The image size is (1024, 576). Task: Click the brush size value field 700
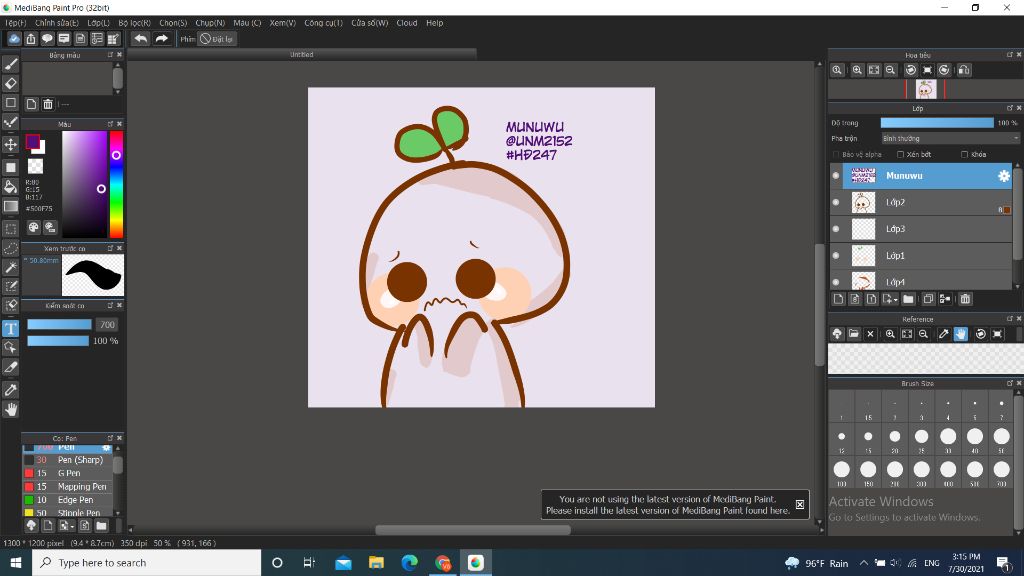tap(107, 325)
